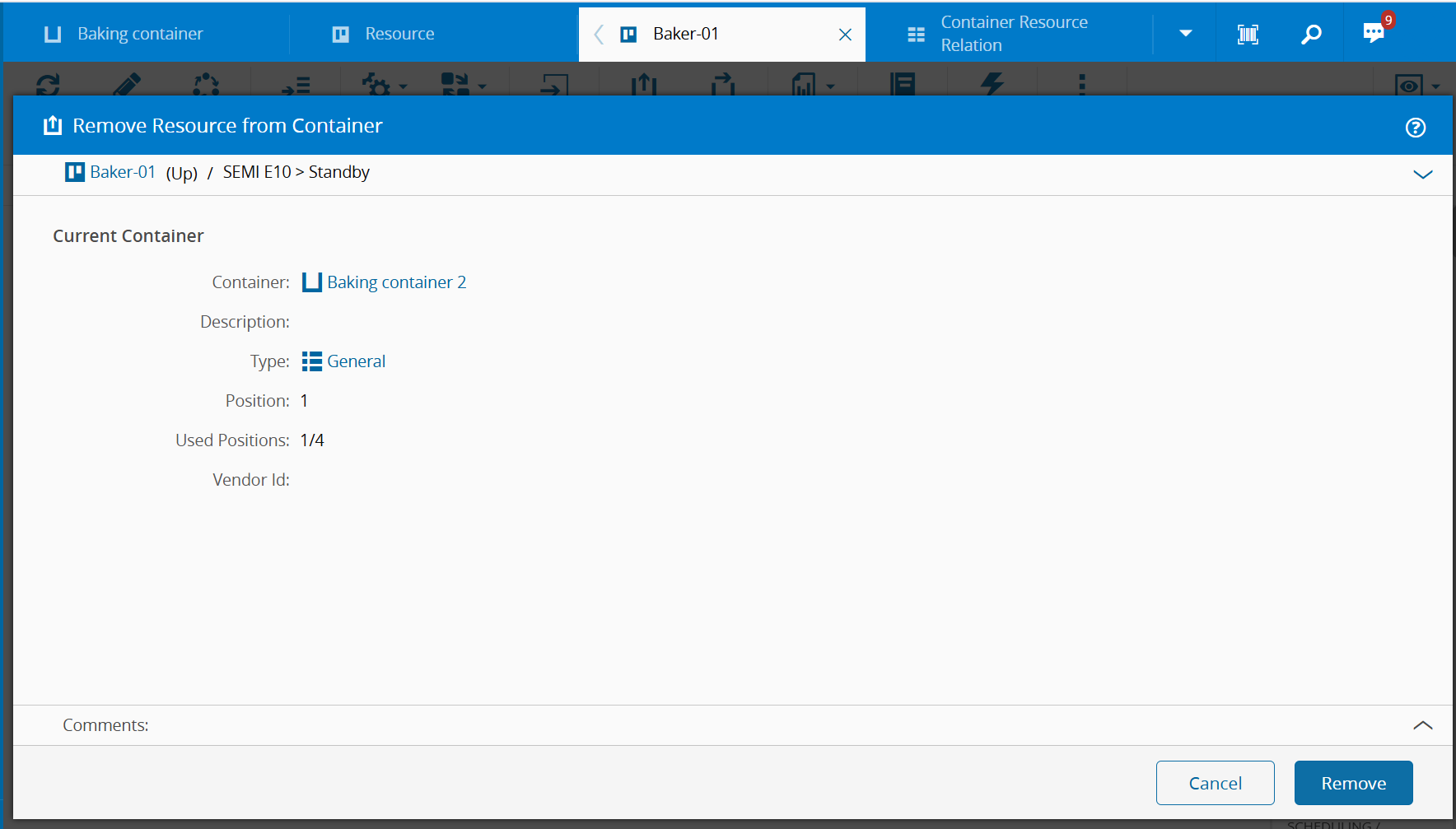Screen dimensions: 1456x829
Task: Click the blocks-with-swap-arrows toolbar icon
Action: (x=455, y=84)
